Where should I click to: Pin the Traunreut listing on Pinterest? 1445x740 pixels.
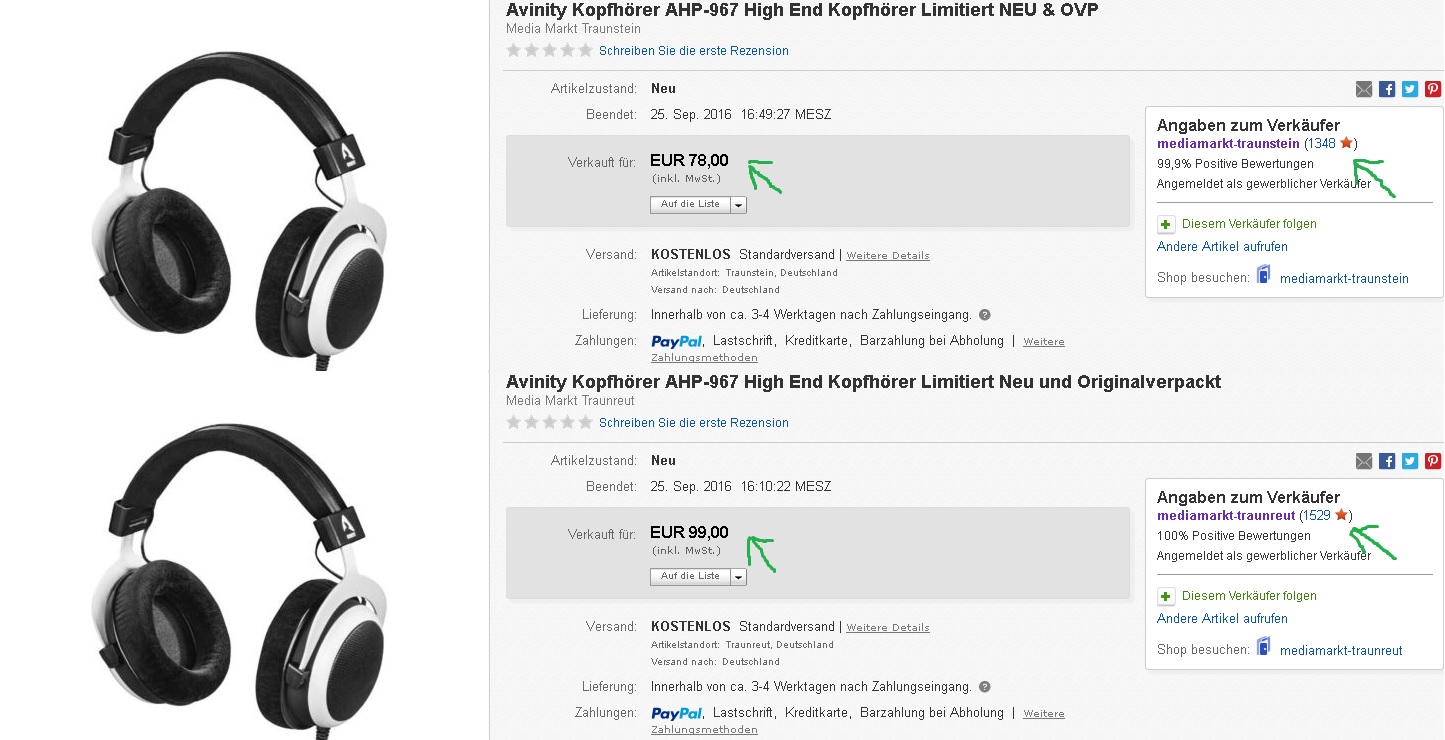pyautogui.click(x=1433, y=461)
